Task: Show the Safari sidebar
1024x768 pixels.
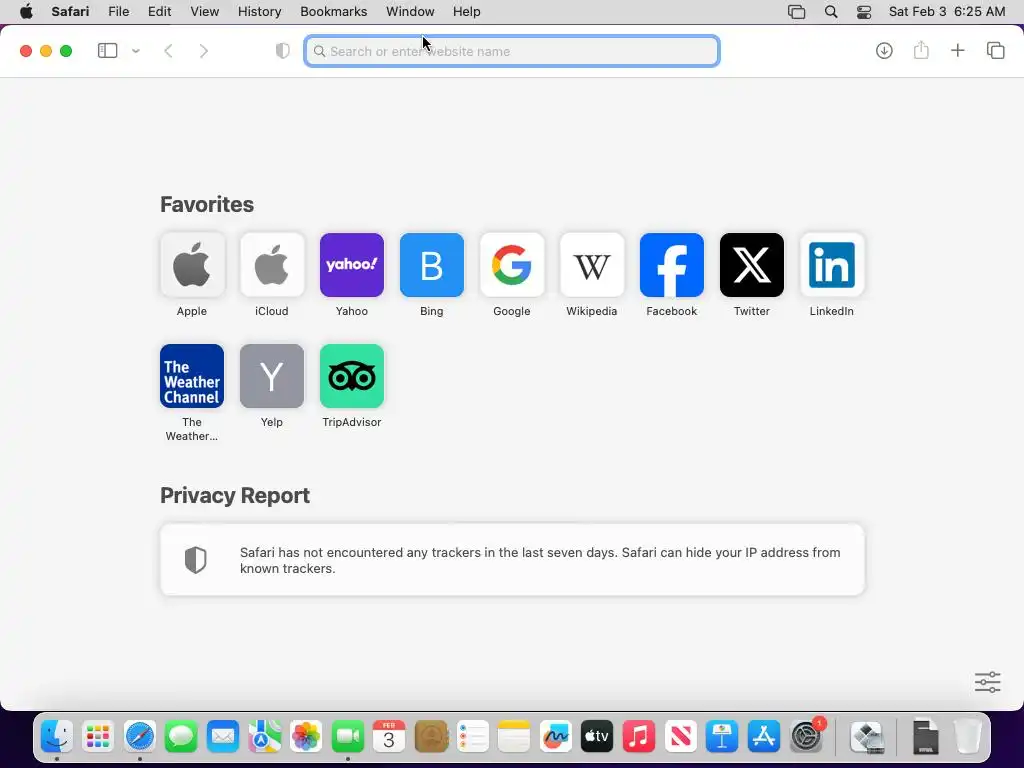Action: pyautogui.click(x=107, y=51)
